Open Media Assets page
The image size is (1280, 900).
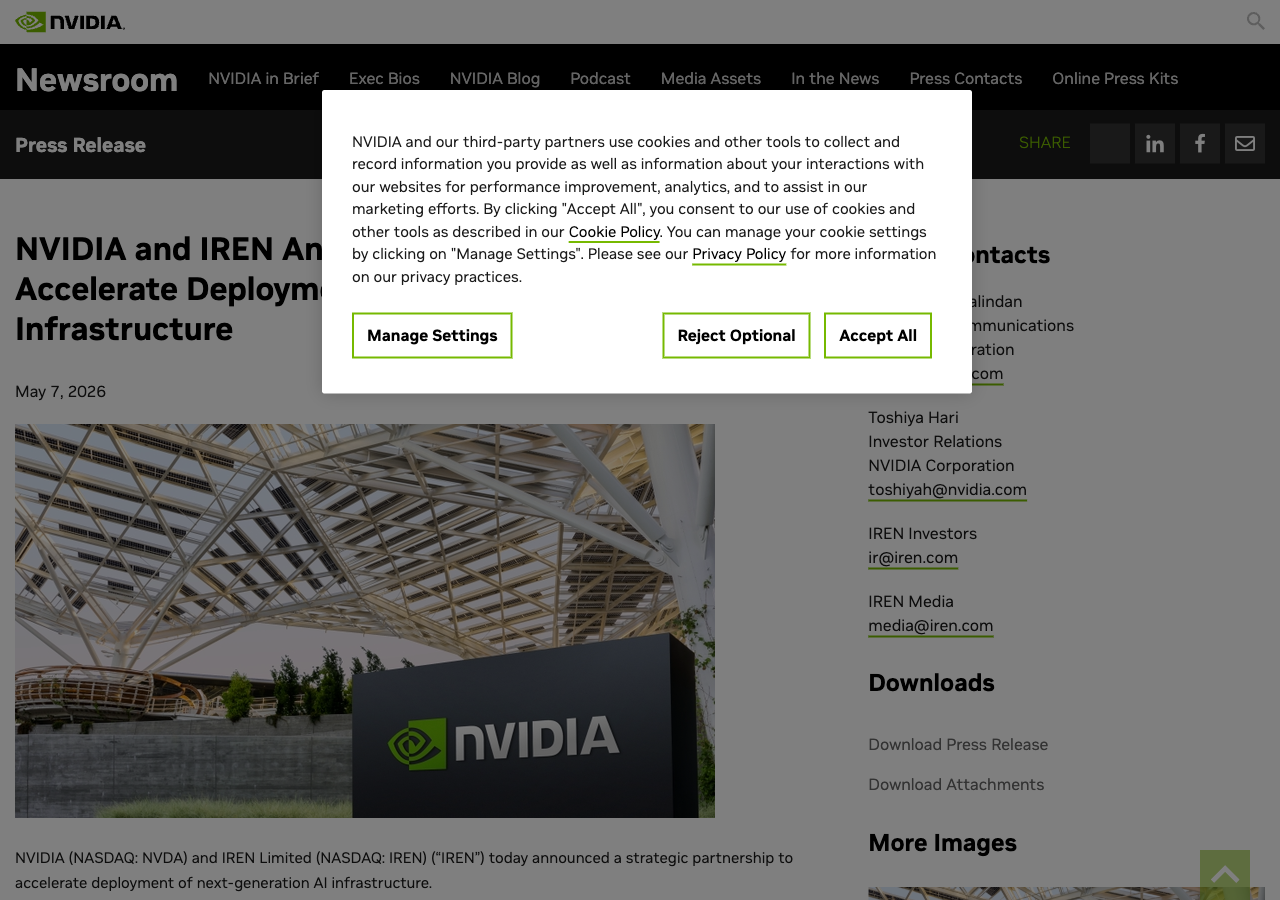(x=710, y=78)
